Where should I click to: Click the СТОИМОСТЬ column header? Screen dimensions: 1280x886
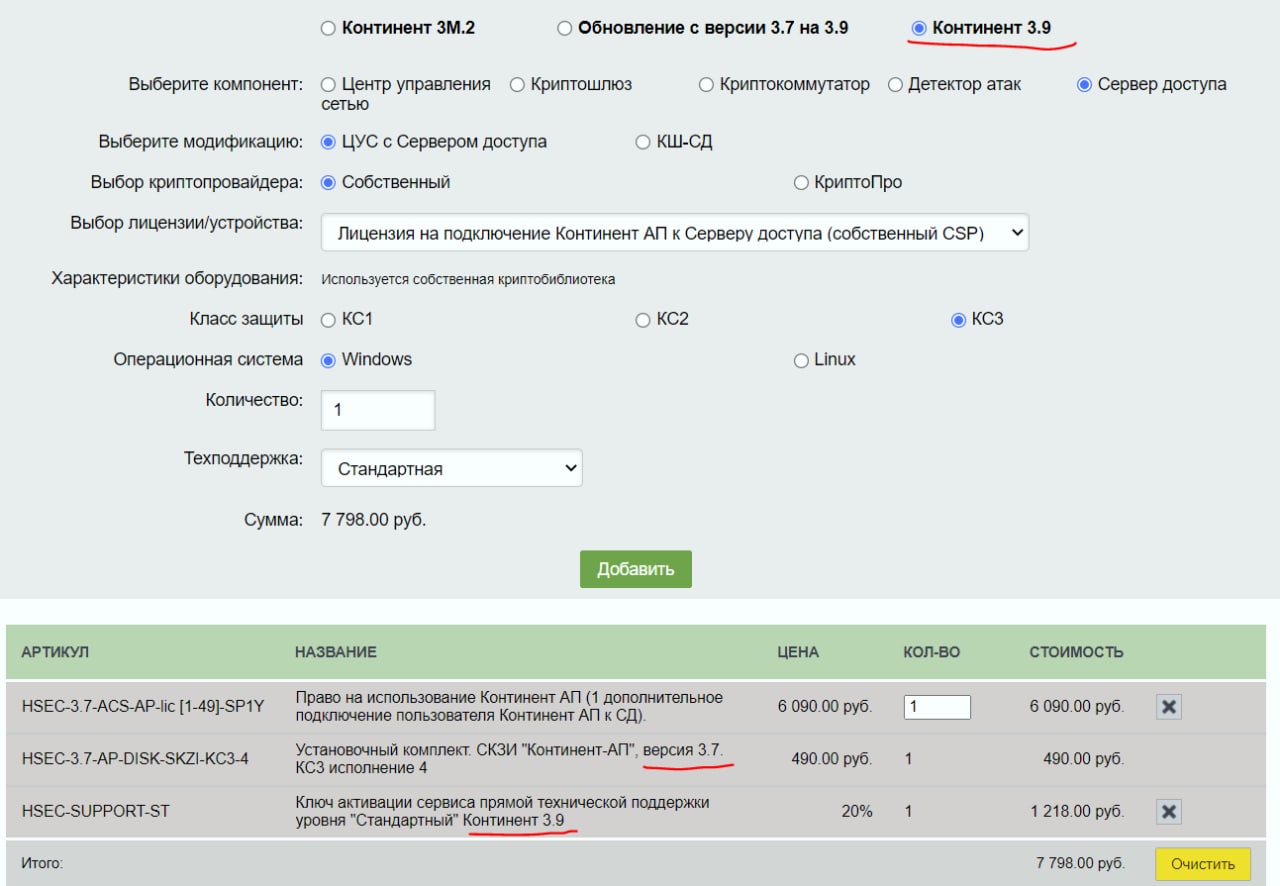tap(1077, 652)
